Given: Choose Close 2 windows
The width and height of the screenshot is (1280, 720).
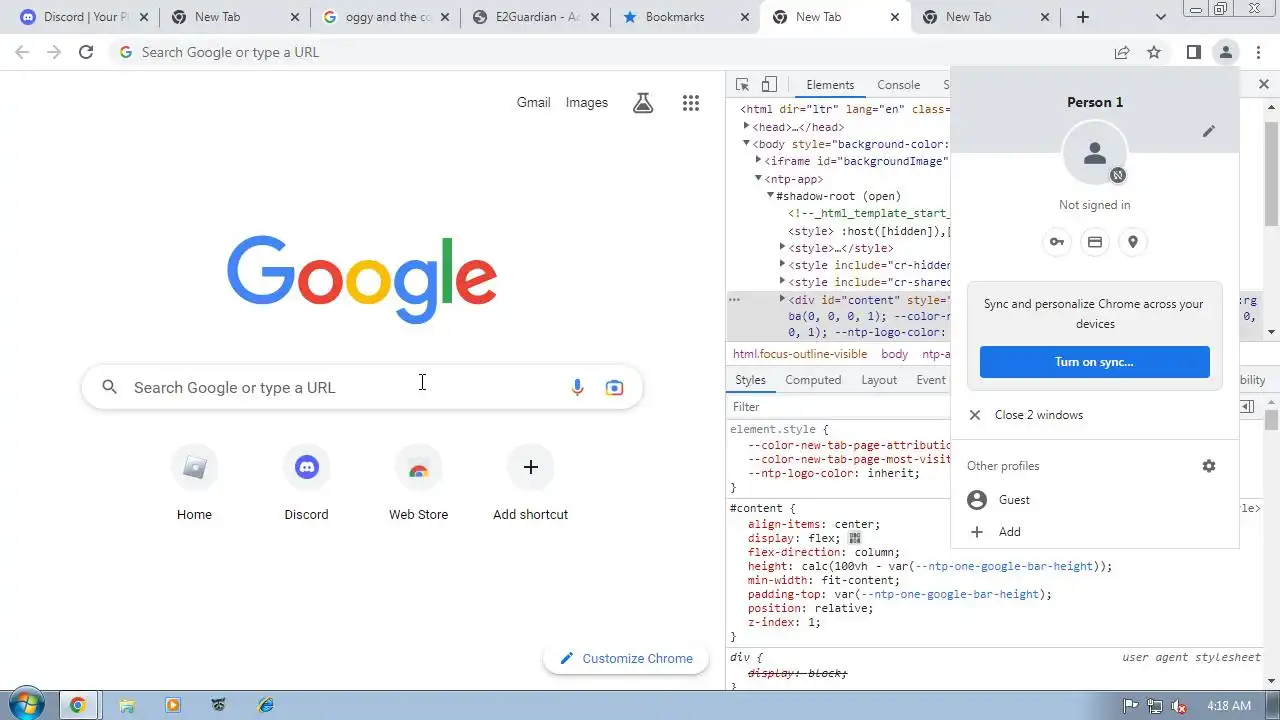Looking at the screenshot, I should [1094, 415].
